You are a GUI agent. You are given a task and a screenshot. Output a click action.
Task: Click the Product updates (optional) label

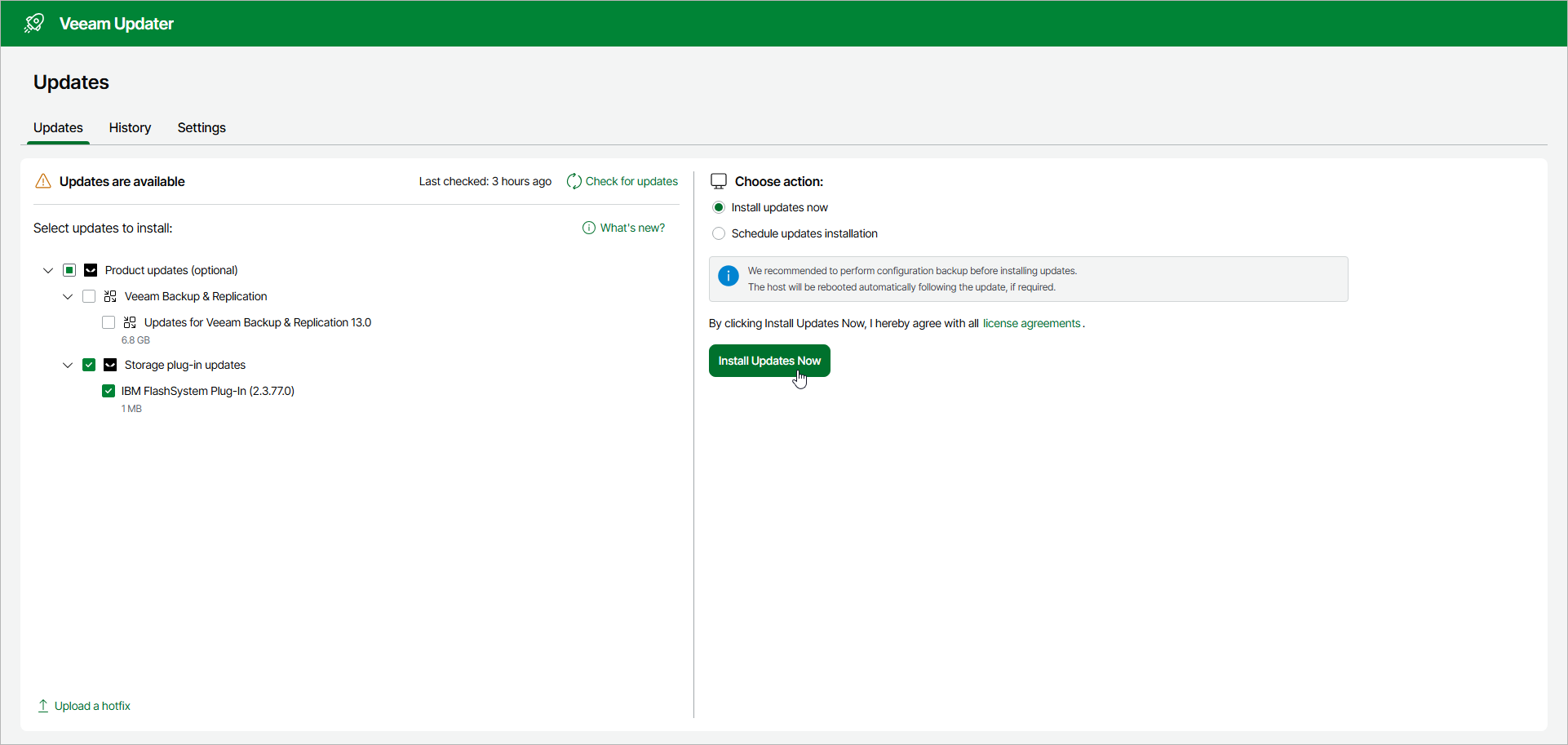171,270
